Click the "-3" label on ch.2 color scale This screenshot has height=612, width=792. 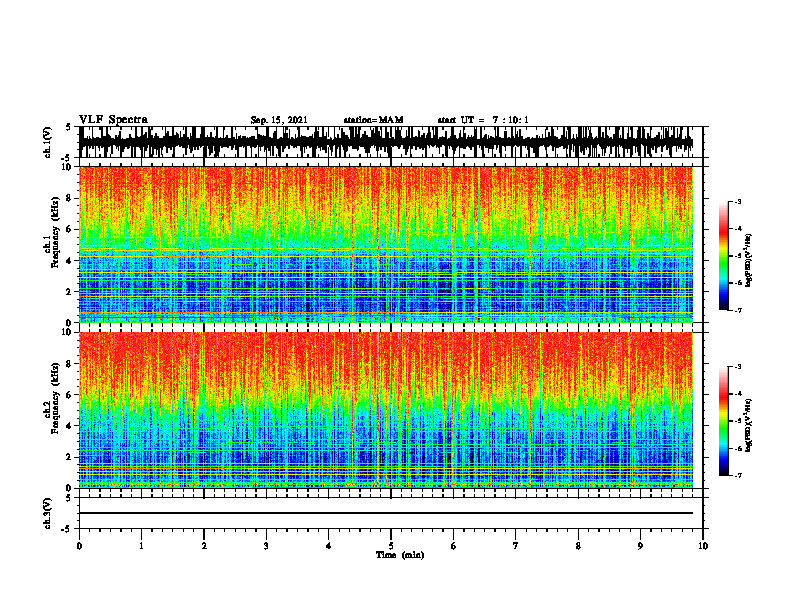coord(737,367)
